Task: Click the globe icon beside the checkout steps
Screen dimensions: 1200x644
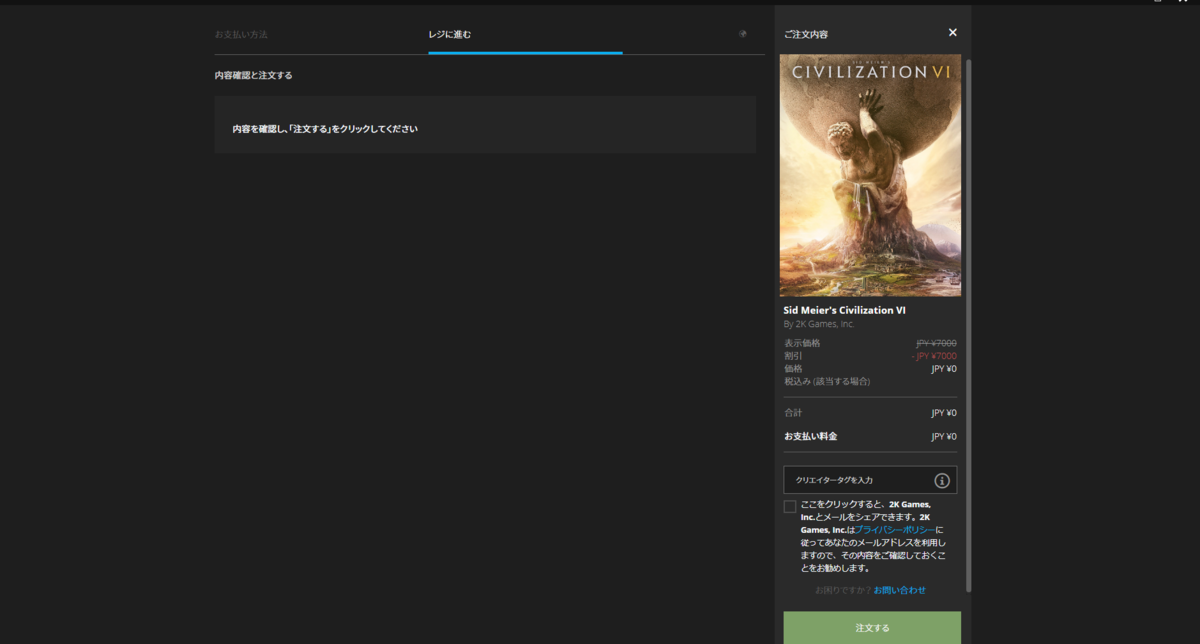Action: coord(743,33)
